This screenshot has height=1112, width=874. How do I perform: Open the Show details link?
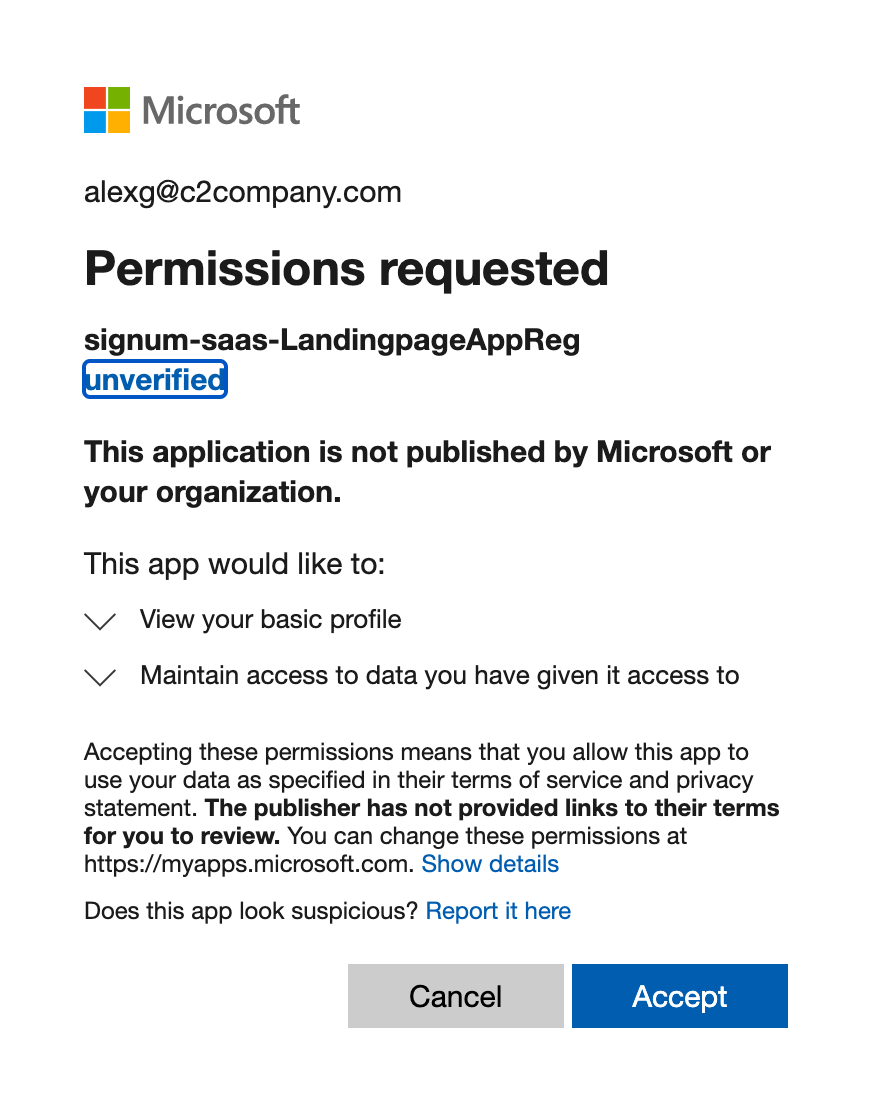click(x=490, y=864)
